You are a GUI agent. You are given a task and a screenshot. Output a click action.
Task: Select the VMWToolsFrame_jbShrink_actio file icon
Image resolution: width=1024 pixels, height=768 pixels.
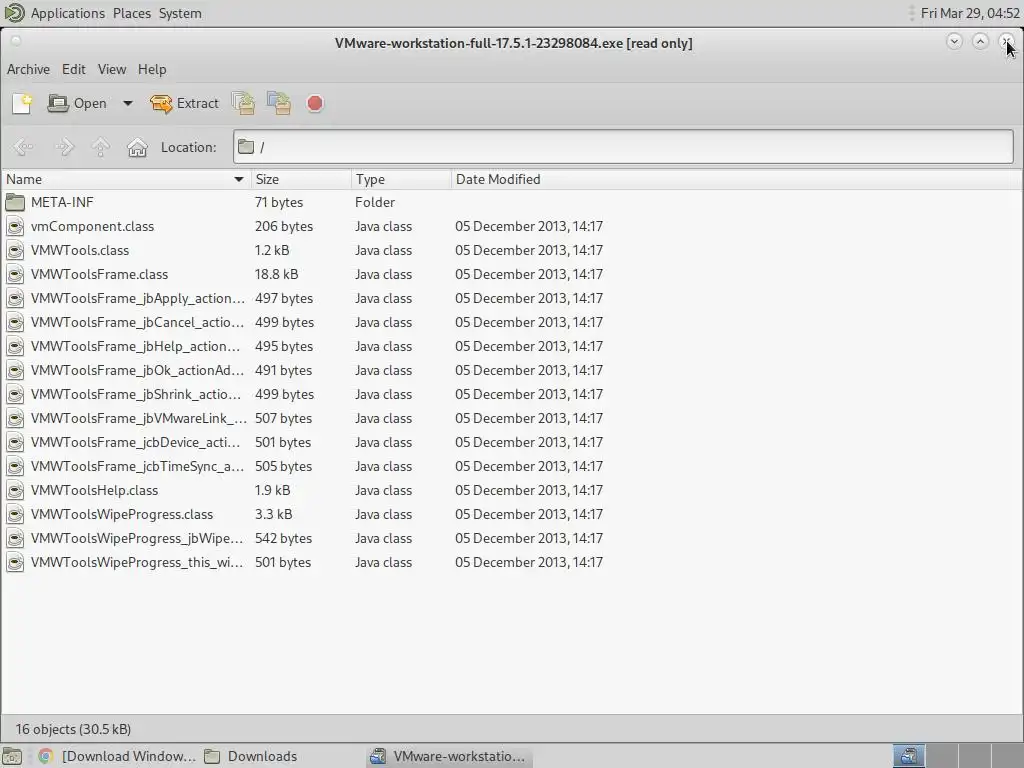pyautogui.click(x=15, y=394)
